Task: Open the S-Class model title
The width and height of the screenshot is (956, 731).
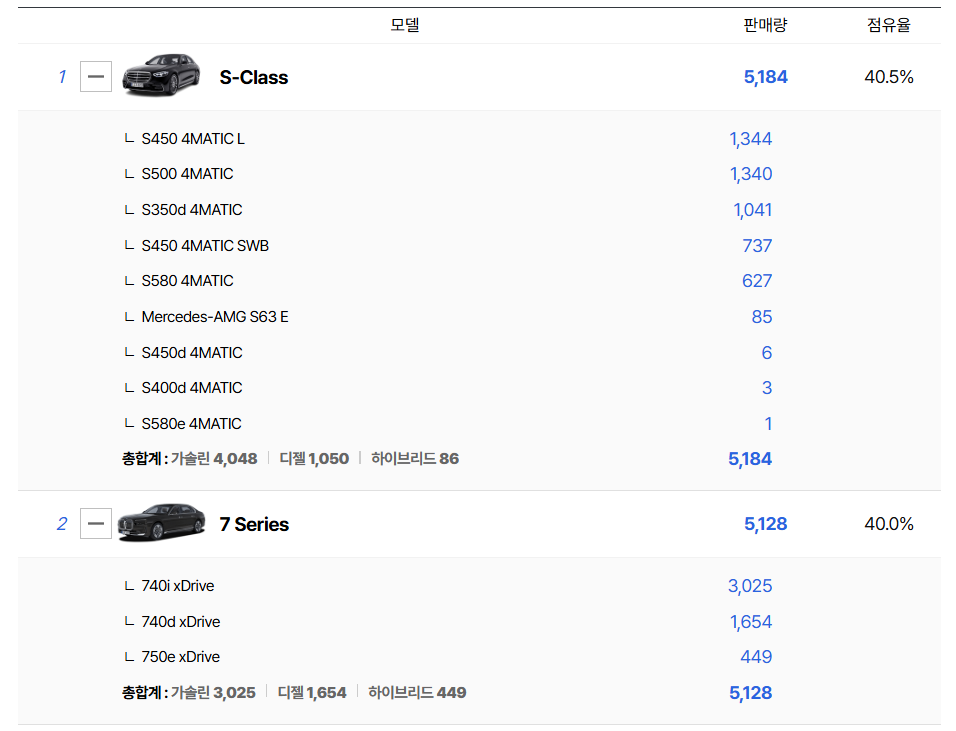Action: pos(253,77)
